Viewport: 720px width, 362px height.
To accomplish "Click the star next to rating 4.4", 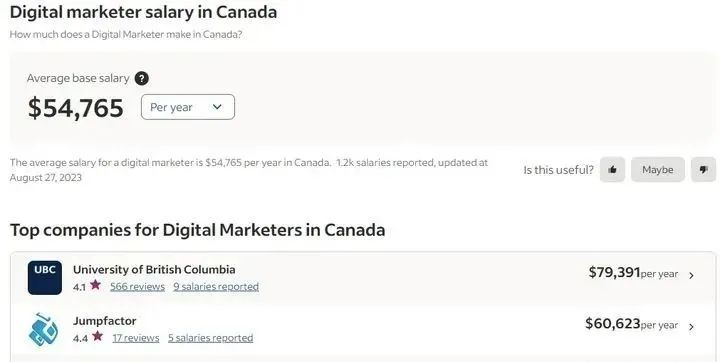I will [x=97, y=336].
